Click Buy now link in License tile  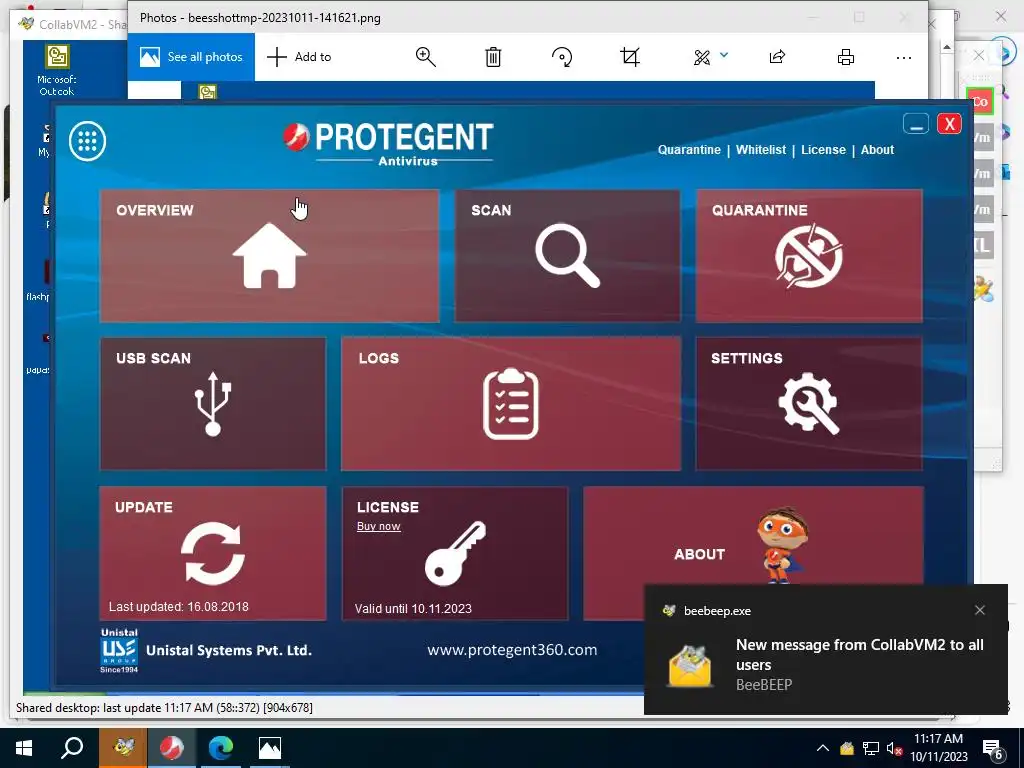point(378,526)
